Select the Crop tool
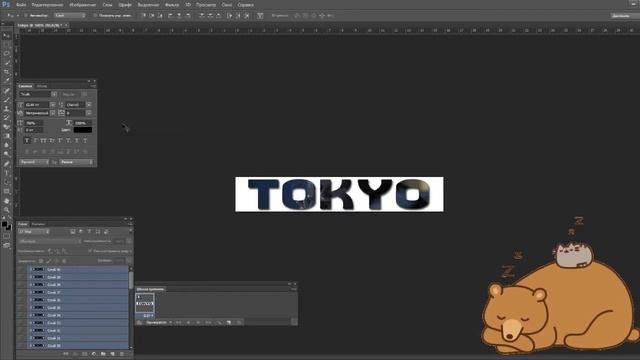The width and height of the screenshot is (640, 360). point(7,72)
